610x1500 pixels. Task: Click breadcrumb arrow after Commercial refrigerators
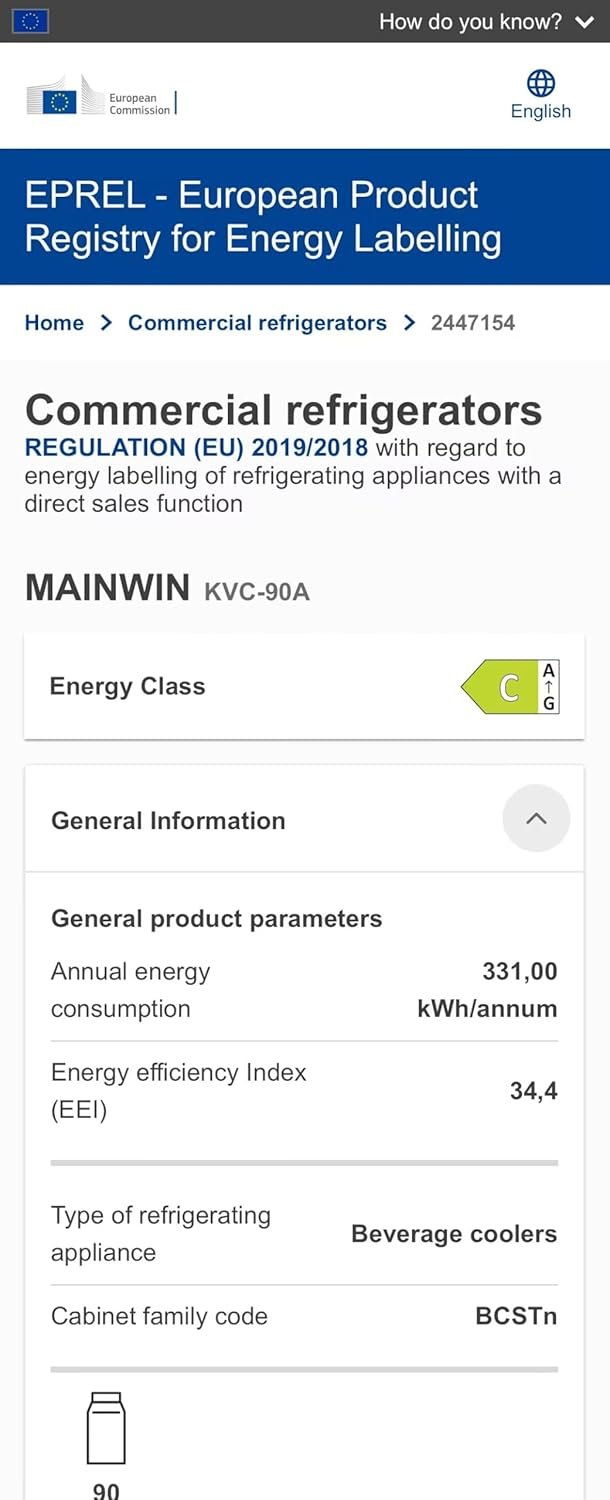coord(409,323)
